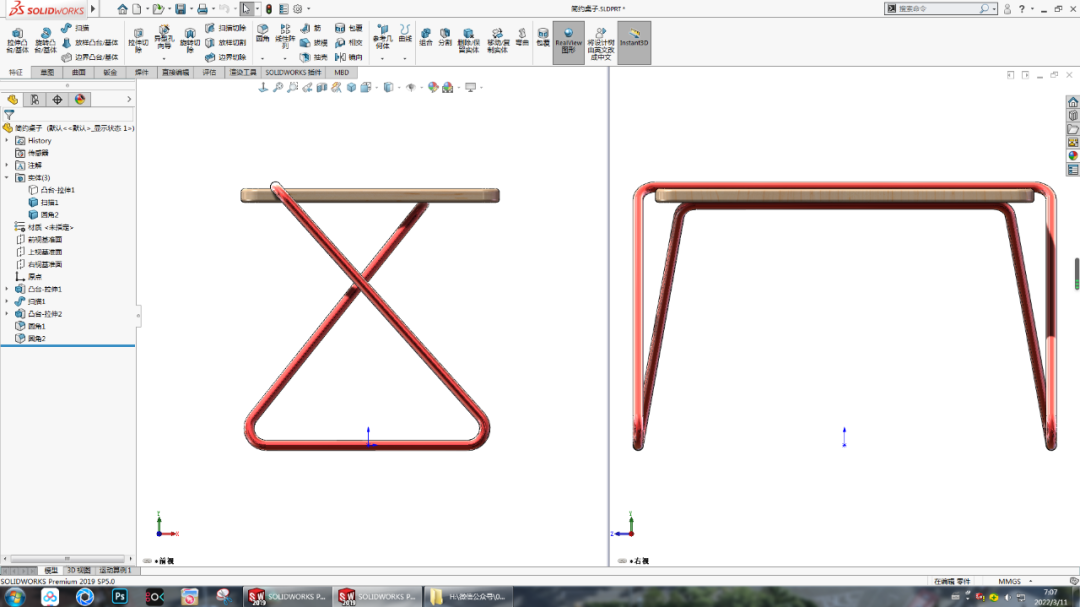This screenshot has width=1080, height=607.
Task: Switch to the 曲面 (Surfaces) tab
Action: (x=79, y=72)
